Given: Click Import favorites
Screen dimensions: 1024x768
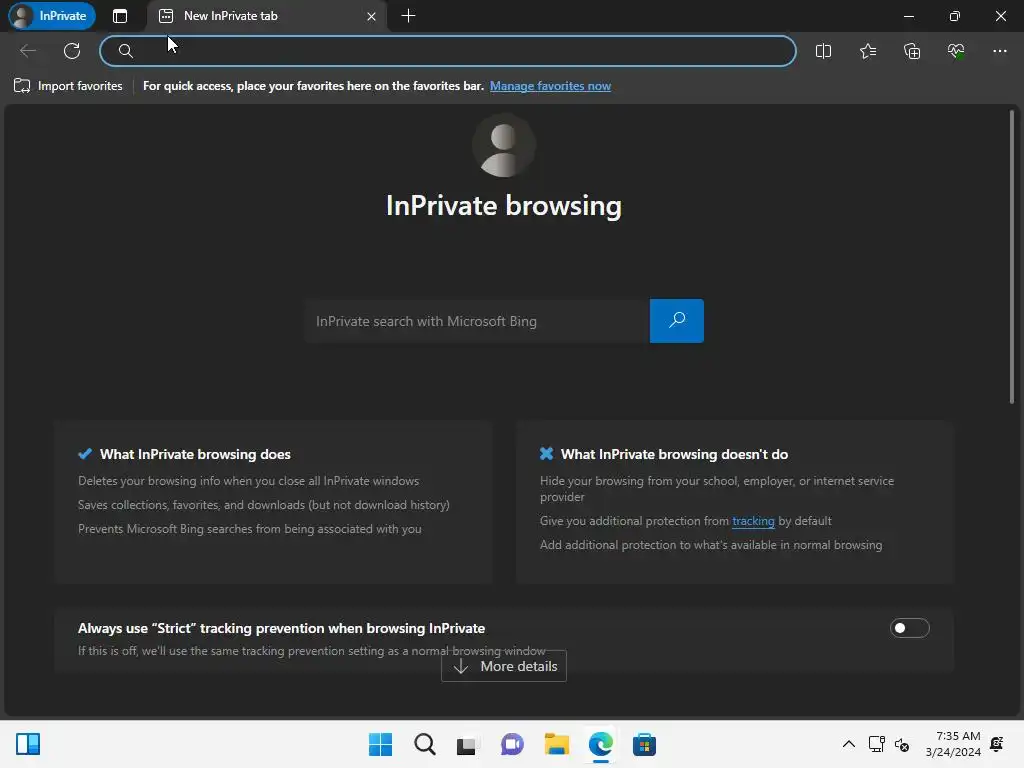Looking at the screenshot, I should [68, 86].
